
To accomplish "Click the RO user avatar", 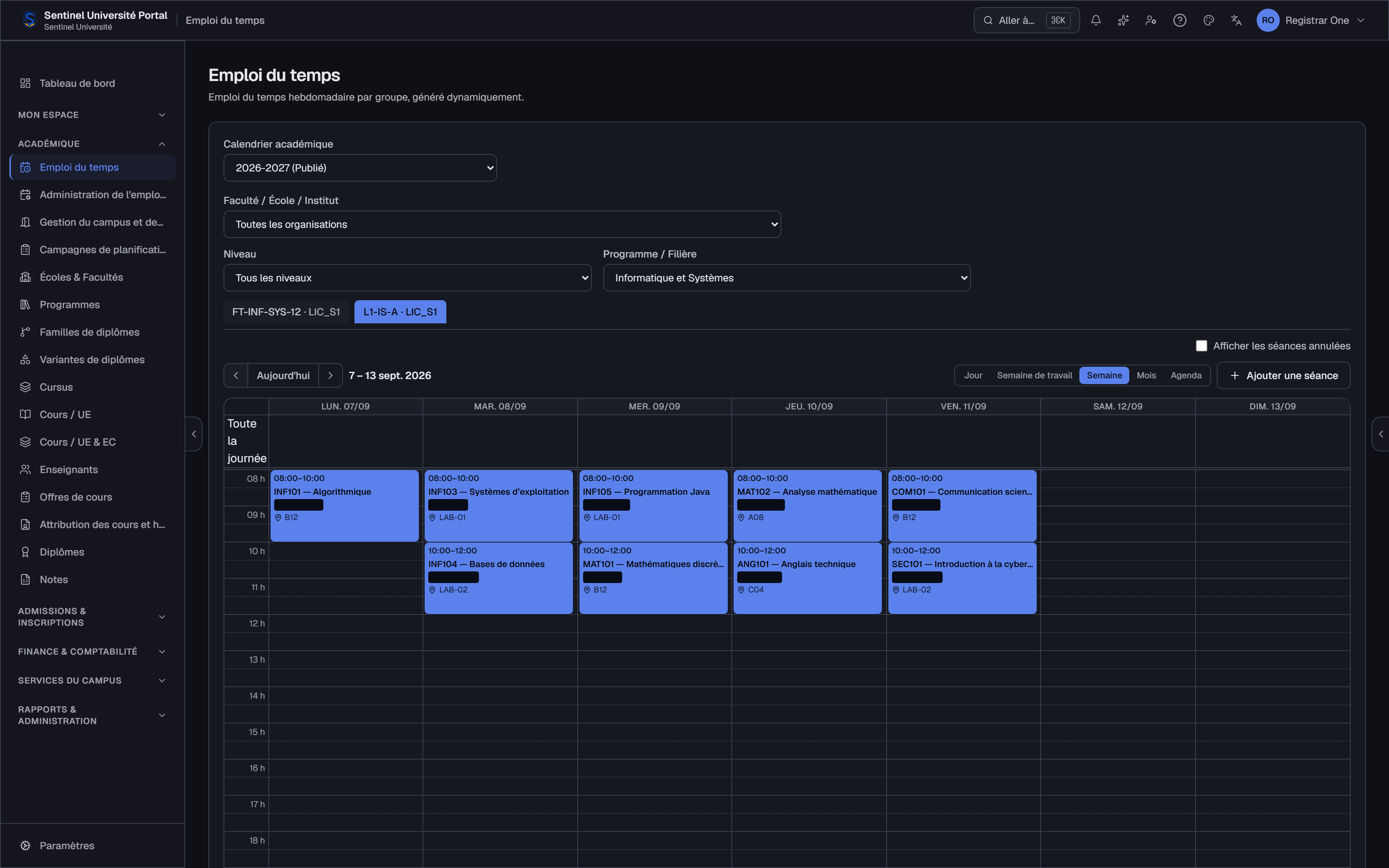I will pyautogui.click(x=1267, y=20).
